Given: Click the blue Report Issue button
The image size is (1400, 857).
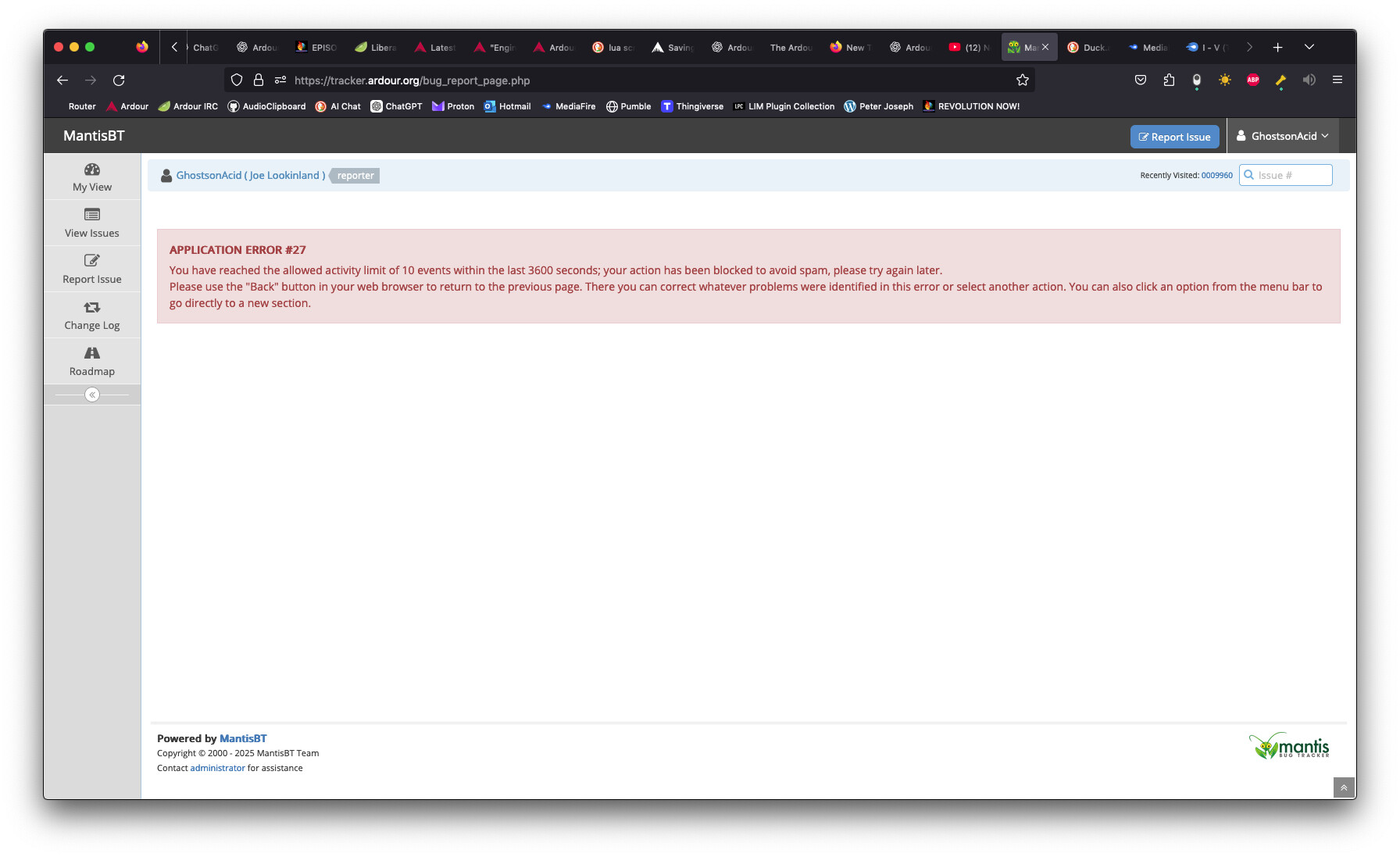Looking at the screenshot, I should [1174, 137].
